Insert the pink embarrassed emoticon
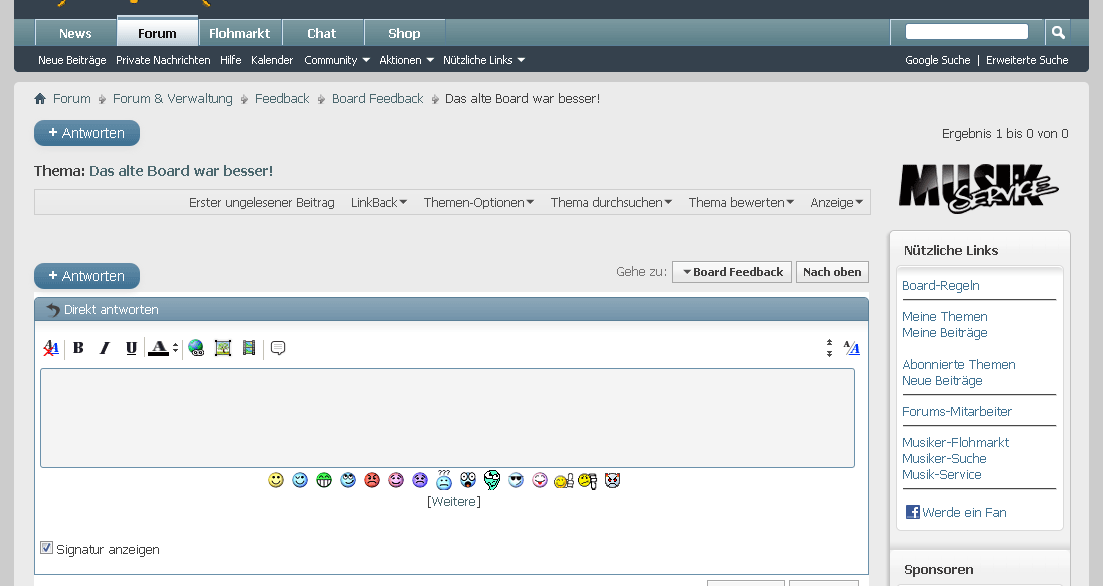This screenshot has height=586, width=1103. (x=396, y=480)
